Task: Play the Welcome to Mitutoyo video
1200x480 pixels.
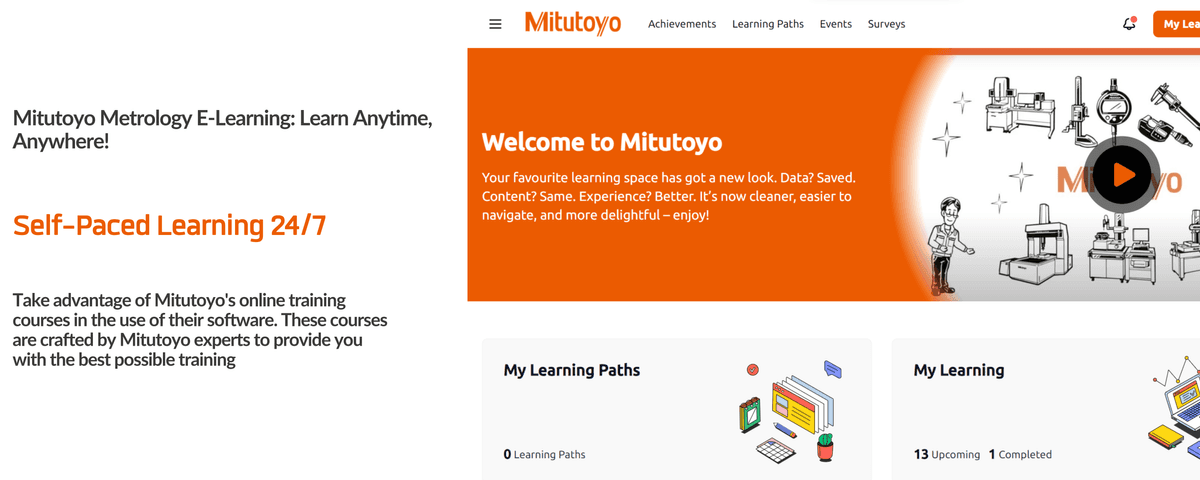Action: pos(1122,175)
